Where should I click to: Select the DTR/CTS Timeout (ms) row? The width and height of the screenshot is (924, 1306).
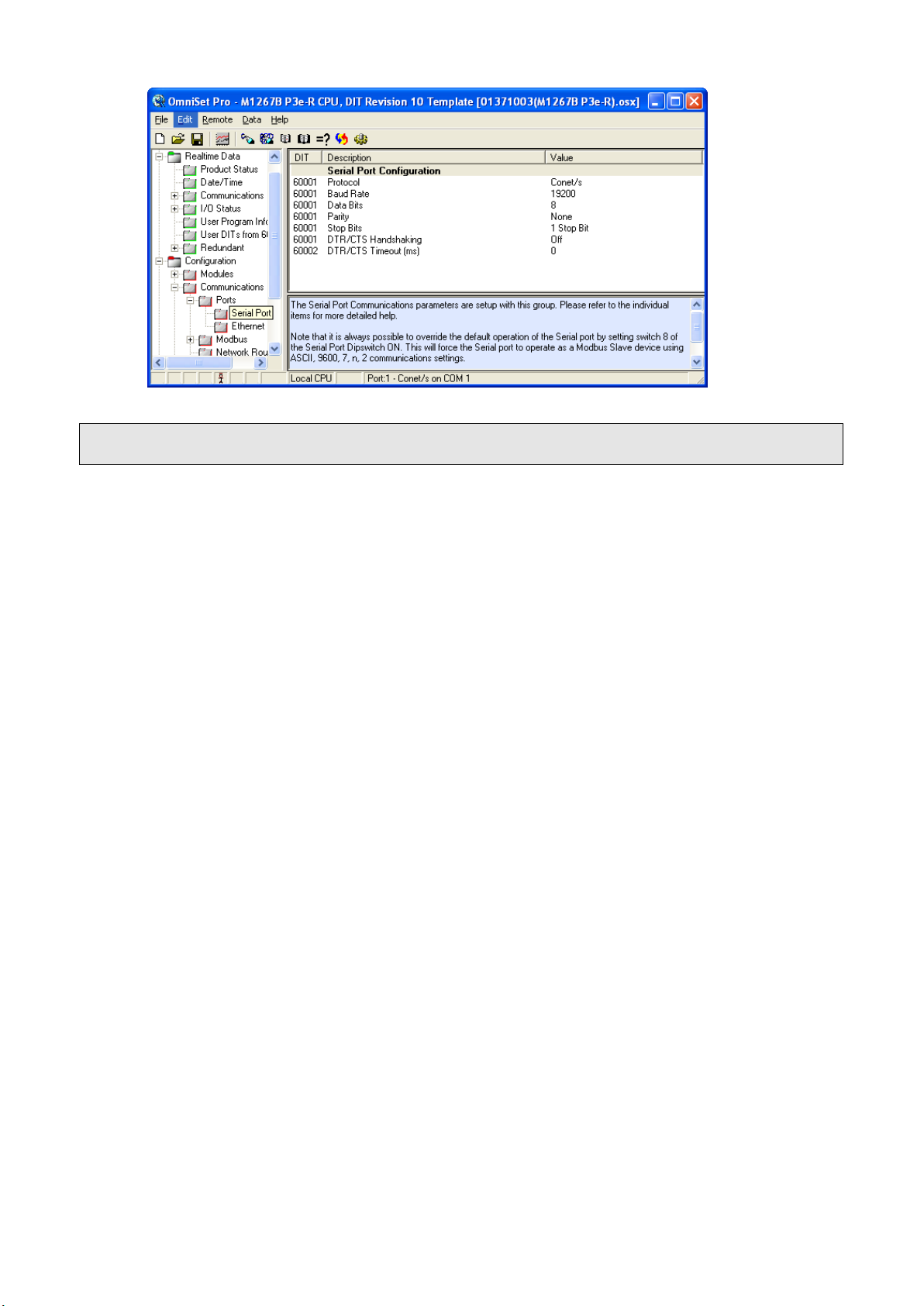click(496, 251)
